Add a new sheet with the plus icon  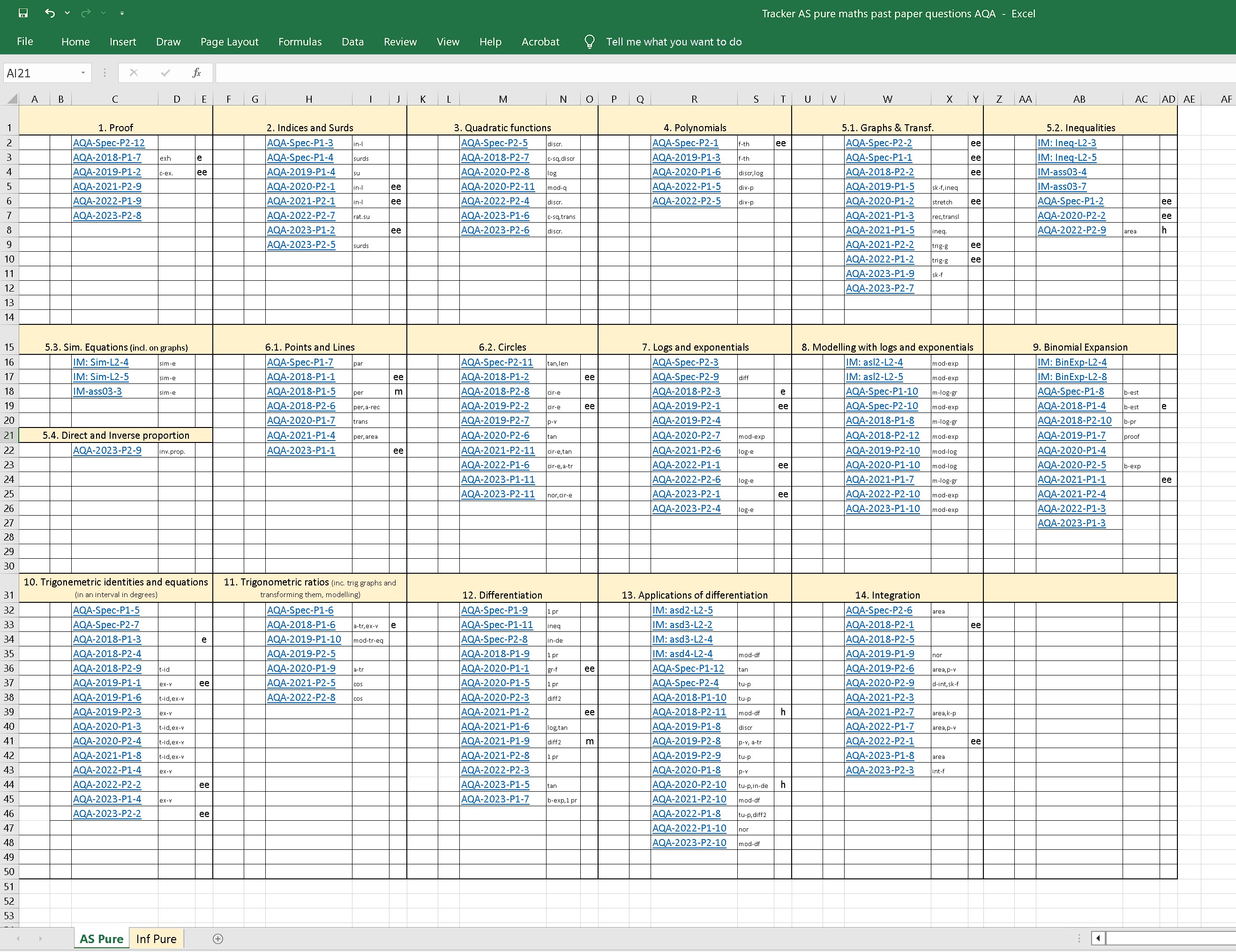tap(217, 938)
